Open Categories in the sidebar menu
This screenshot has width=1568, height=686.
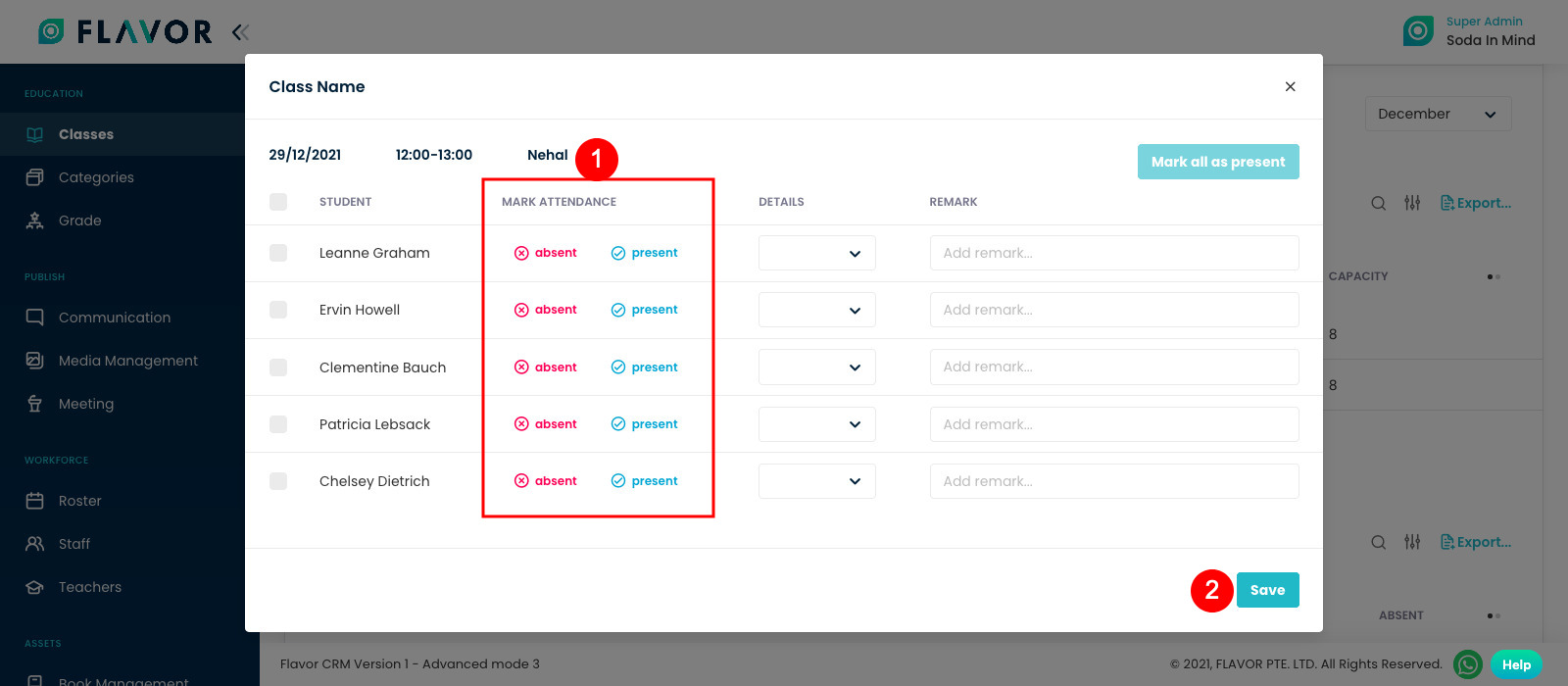[x=96, y=177]
